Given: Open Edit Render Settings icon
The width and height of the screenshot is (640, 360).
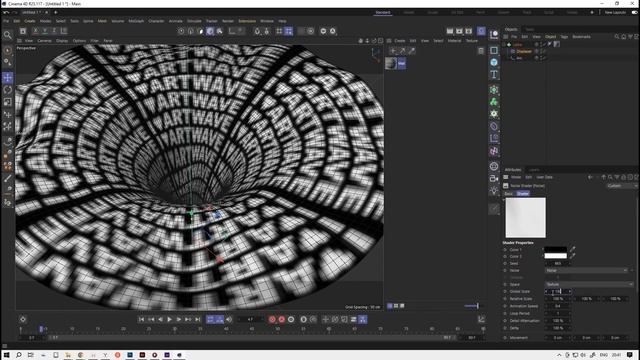Looking at the screenshot, I should point(469,31).
